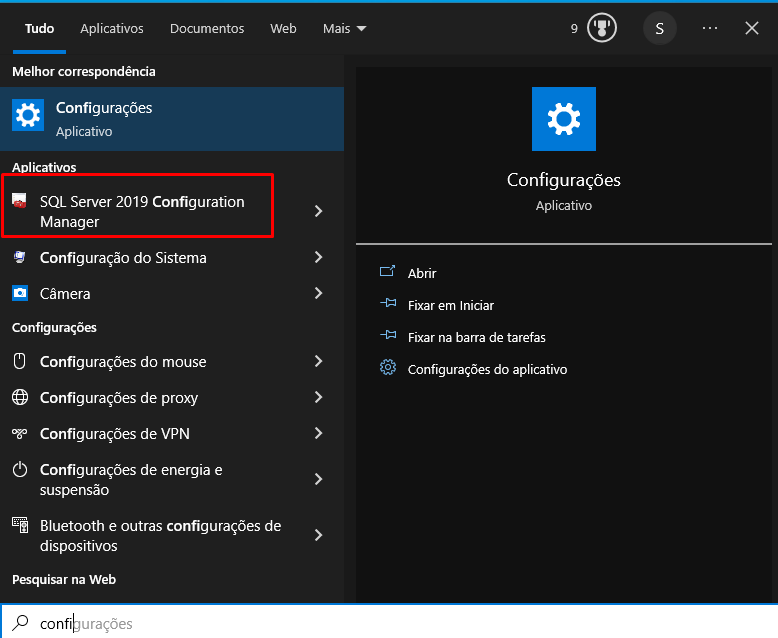Select the Web search filter tab
This screenshot has height=638, width=778.
283,29
